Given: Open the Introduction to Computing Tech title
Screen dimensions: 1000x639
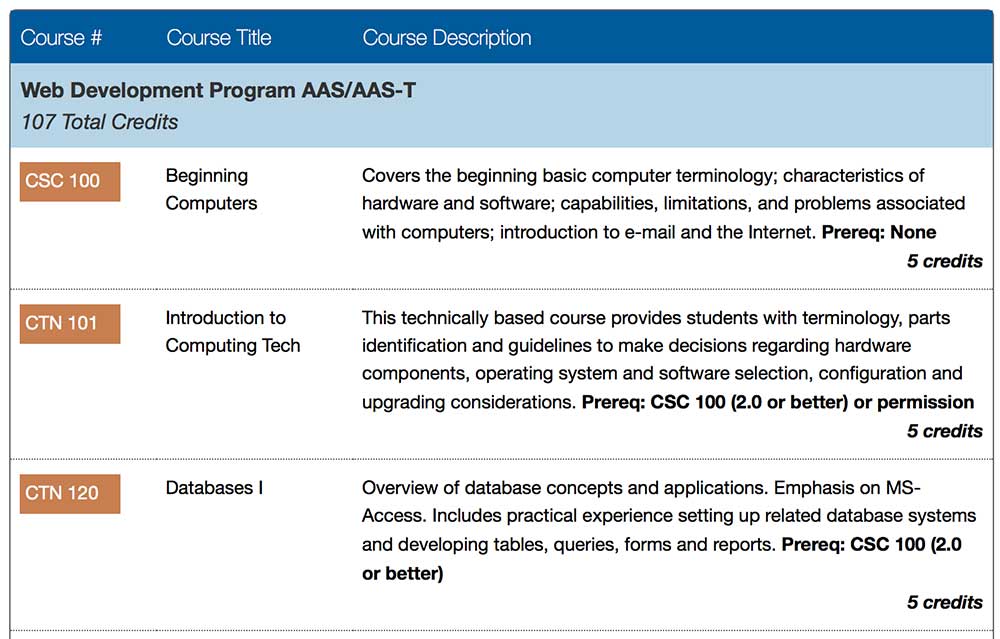Looking at the screenshot, I should (x=232, y=331).
